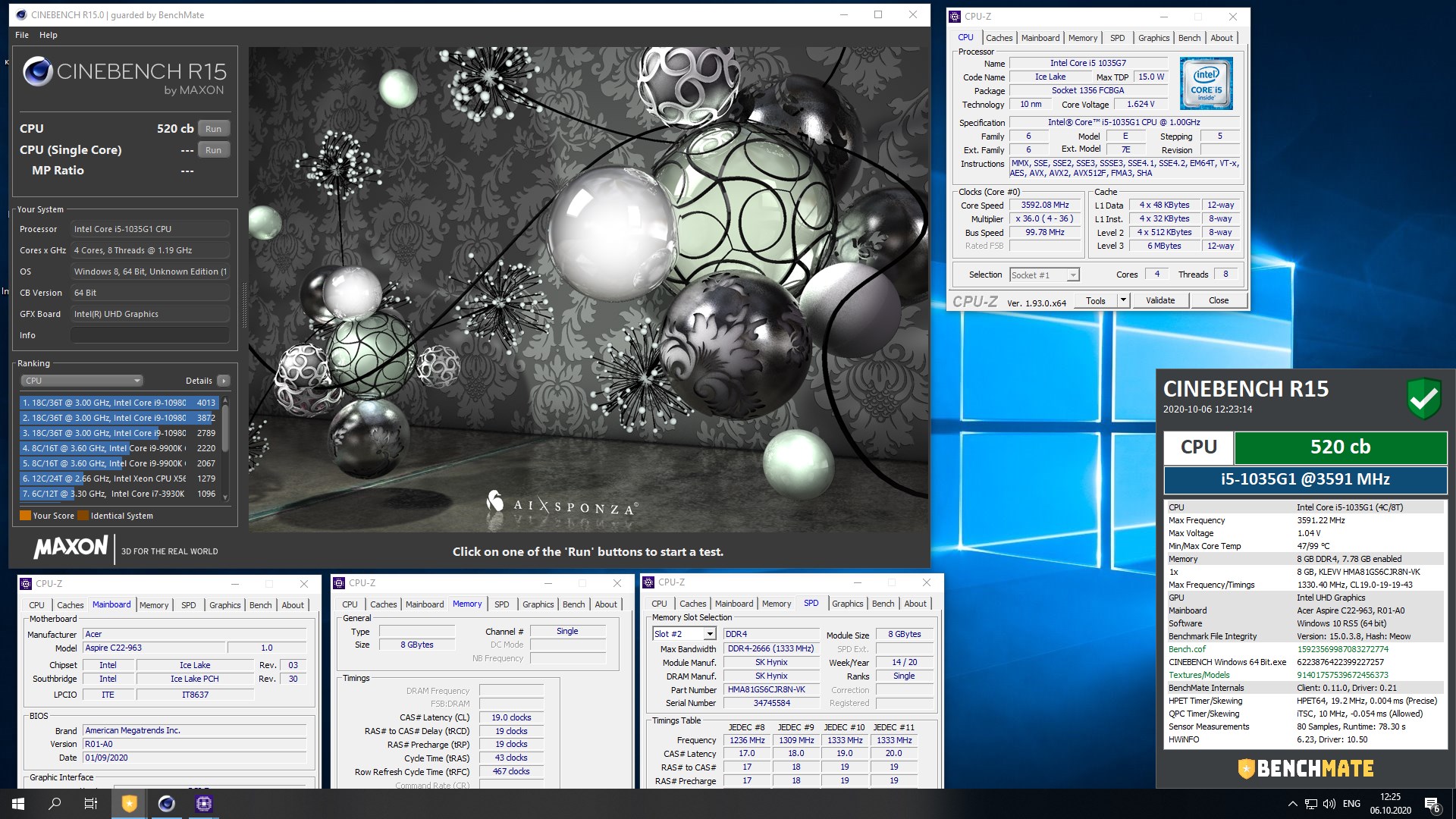This screenshot has width=1456, height=819.
Task: Click the 520 cb green score bar
Action: coord(1340,447)
